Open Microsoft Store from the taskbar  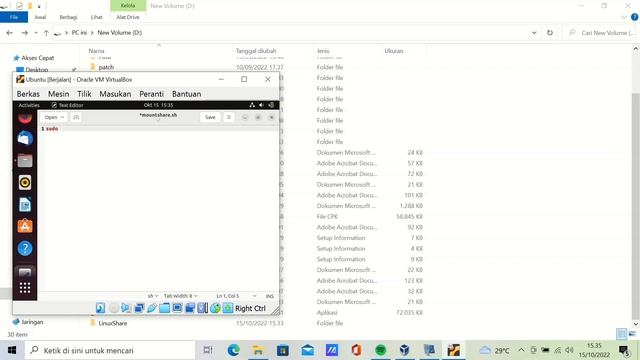tap(282, 350)
